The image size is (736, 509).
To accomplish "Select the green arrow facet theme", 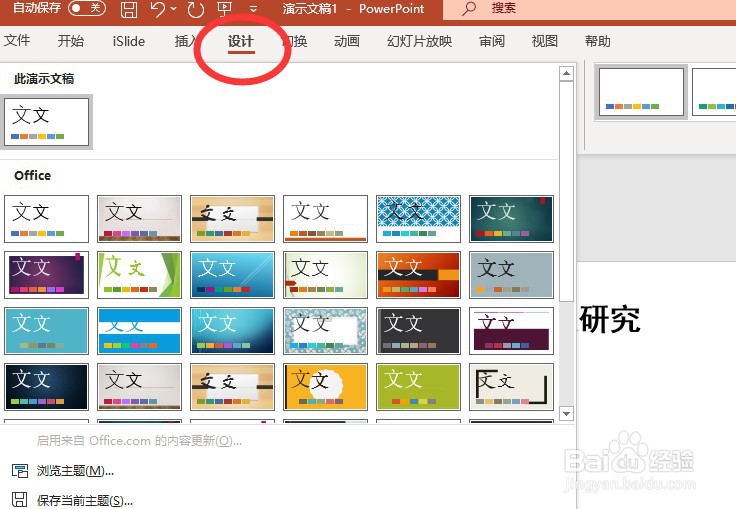I will pos(139,275).
